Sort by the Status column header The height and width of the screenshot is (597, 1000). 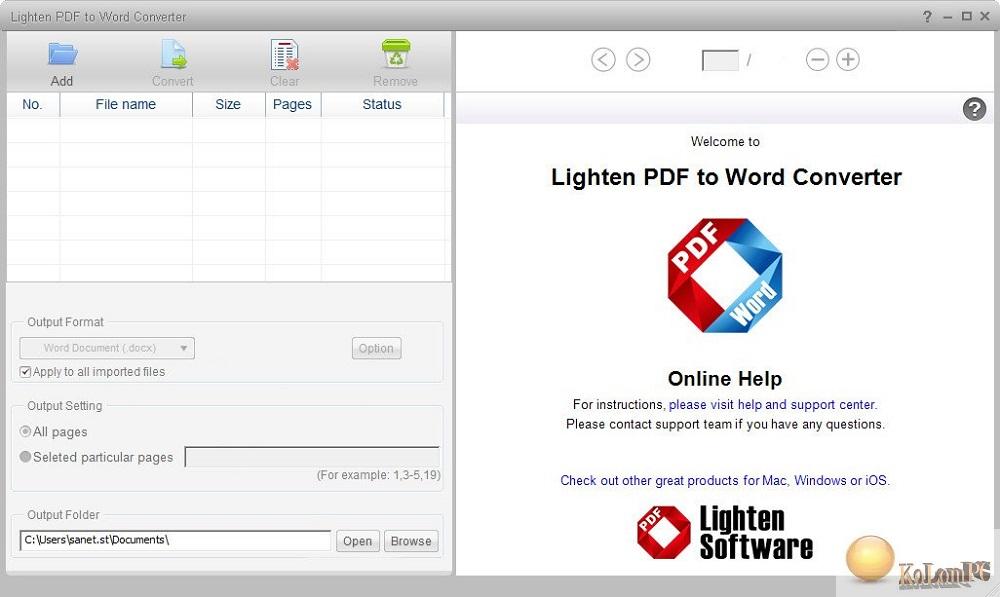382,105
